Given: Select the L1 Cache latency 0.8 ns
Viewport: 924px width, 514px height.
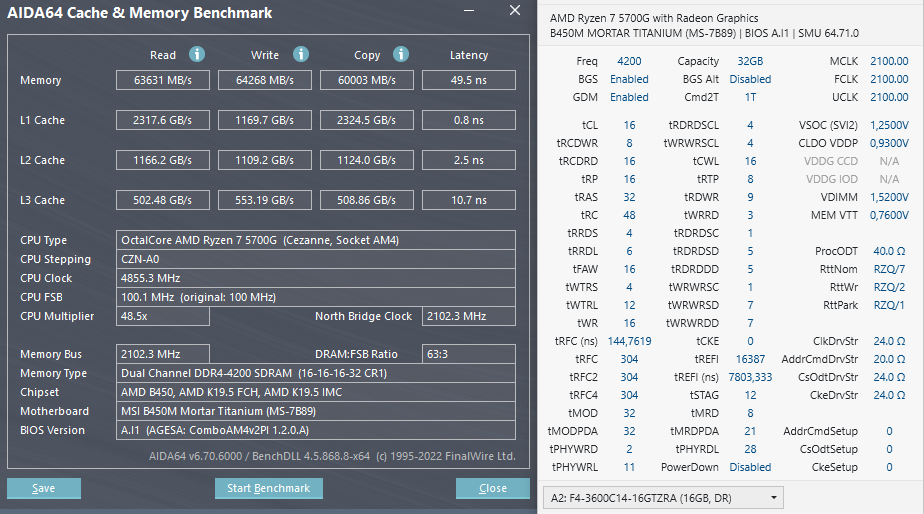Looking at the screenshot, I should click(x=468, y=120).
